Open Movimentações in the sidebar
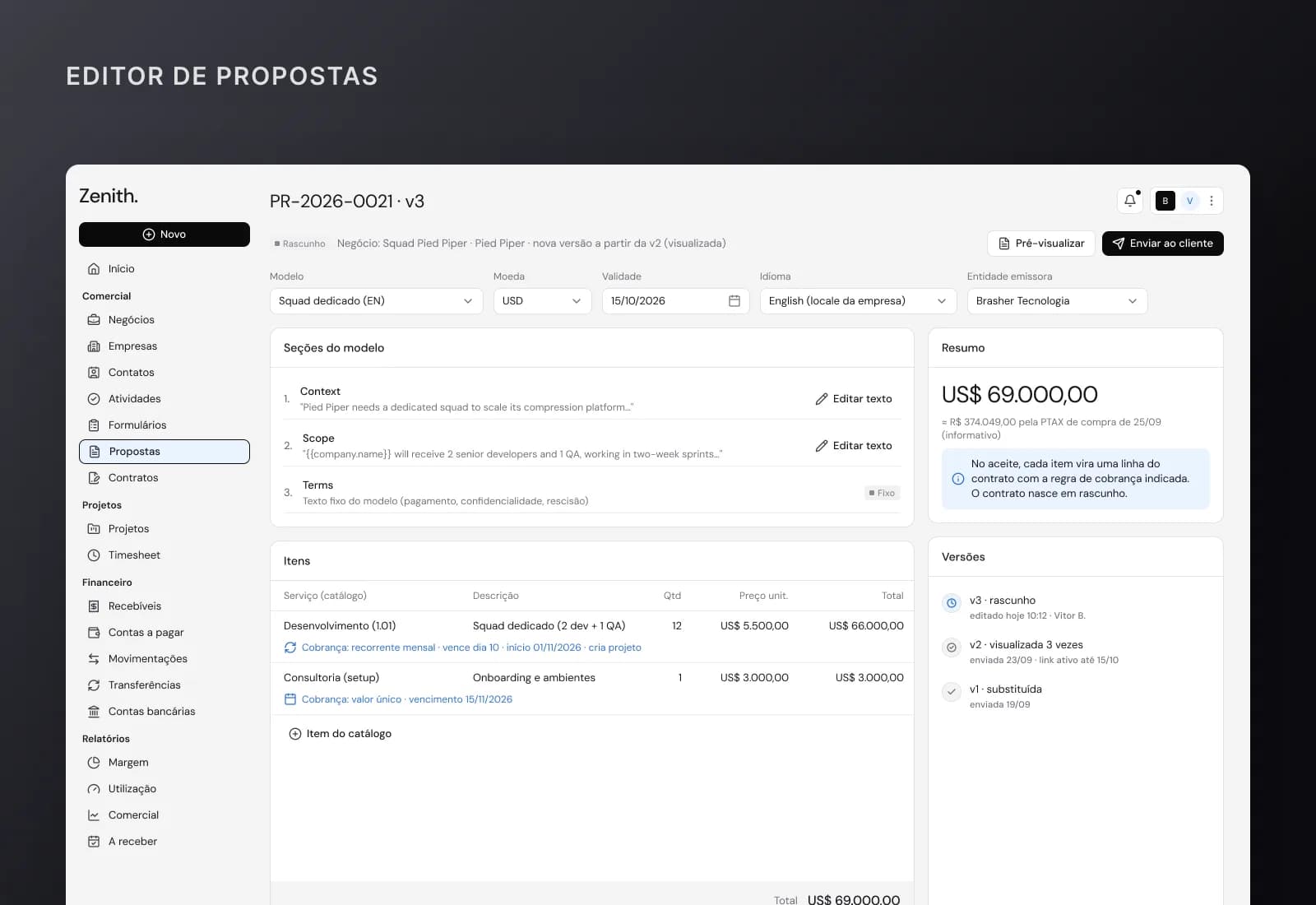 pyautogui.click(x=164, y=659)
